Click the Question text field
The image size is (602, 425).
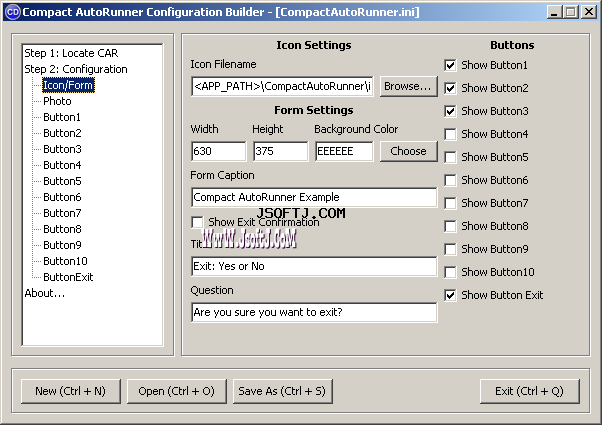tap(314, 313)
